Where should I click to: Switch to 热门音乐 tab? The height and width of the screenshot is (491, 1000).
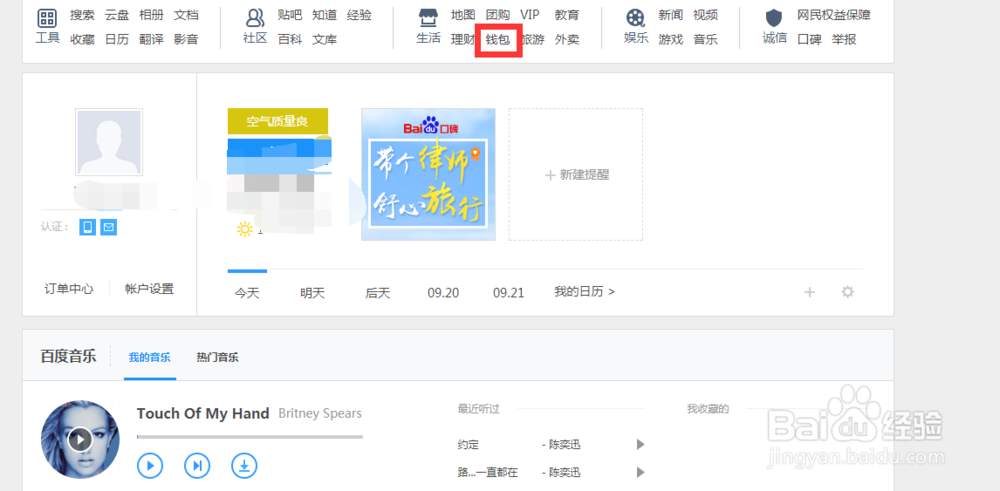pyautogui.click(x=217, y=357)
